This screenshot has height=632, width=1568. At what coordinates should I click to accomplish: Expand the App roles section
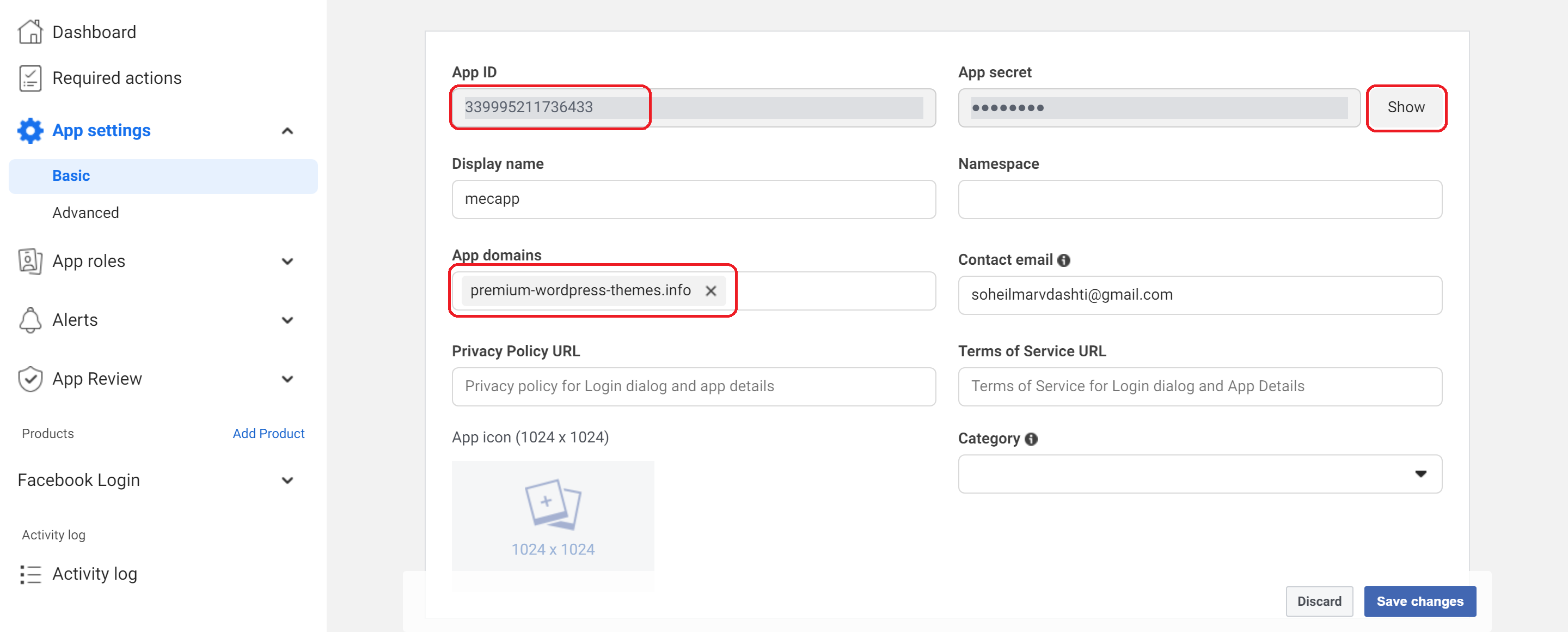pos(287,262)
